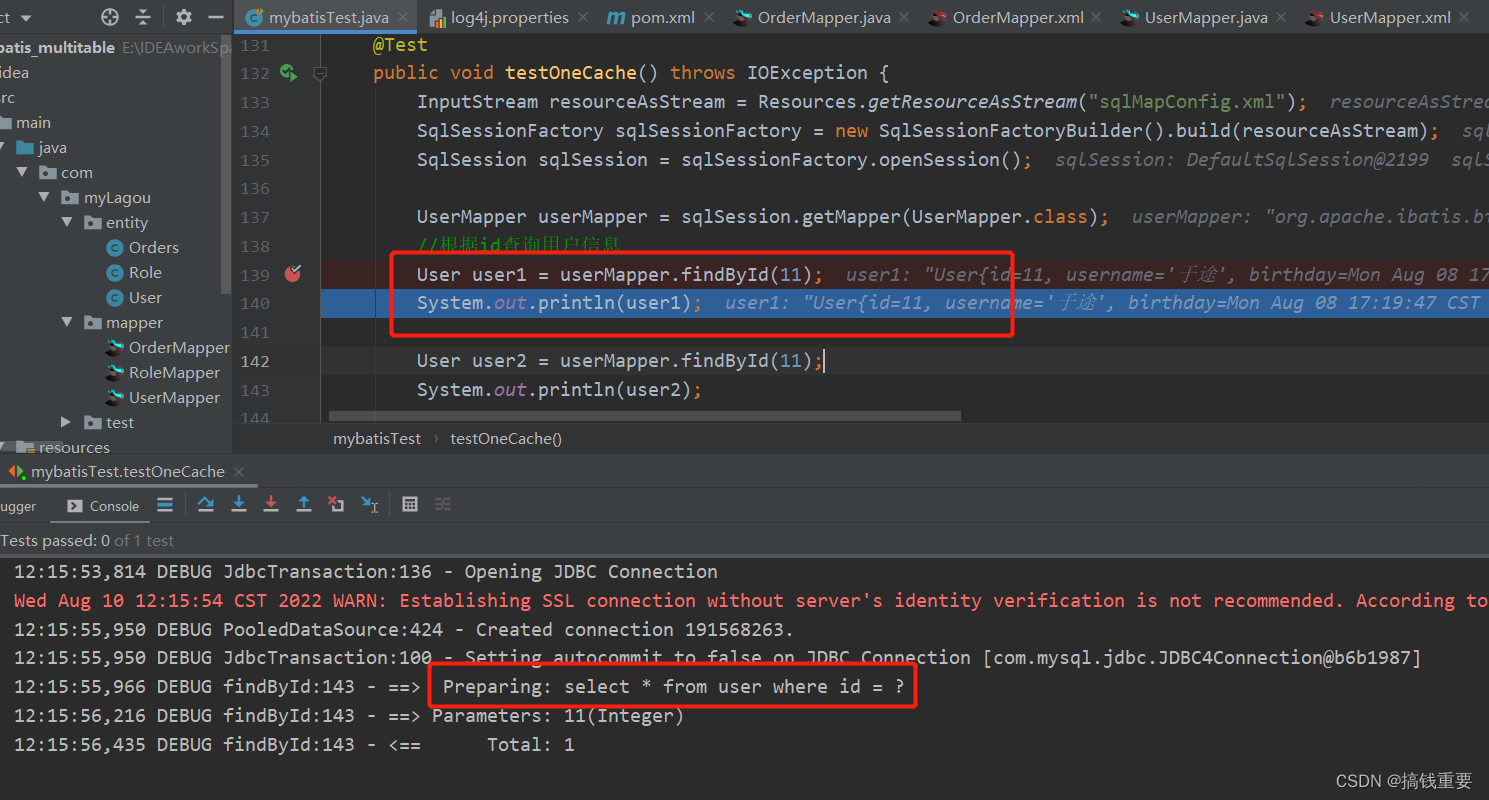Screen dimensions: 1489x800
Task: Click mybatisTest breadcrumb
Action: pos(377,438)
